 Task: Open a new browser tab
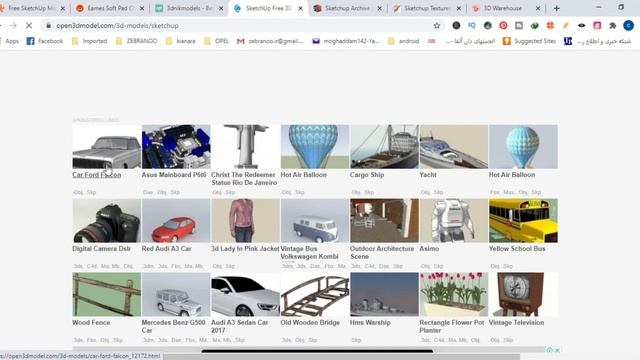click(x=556, y=8)
